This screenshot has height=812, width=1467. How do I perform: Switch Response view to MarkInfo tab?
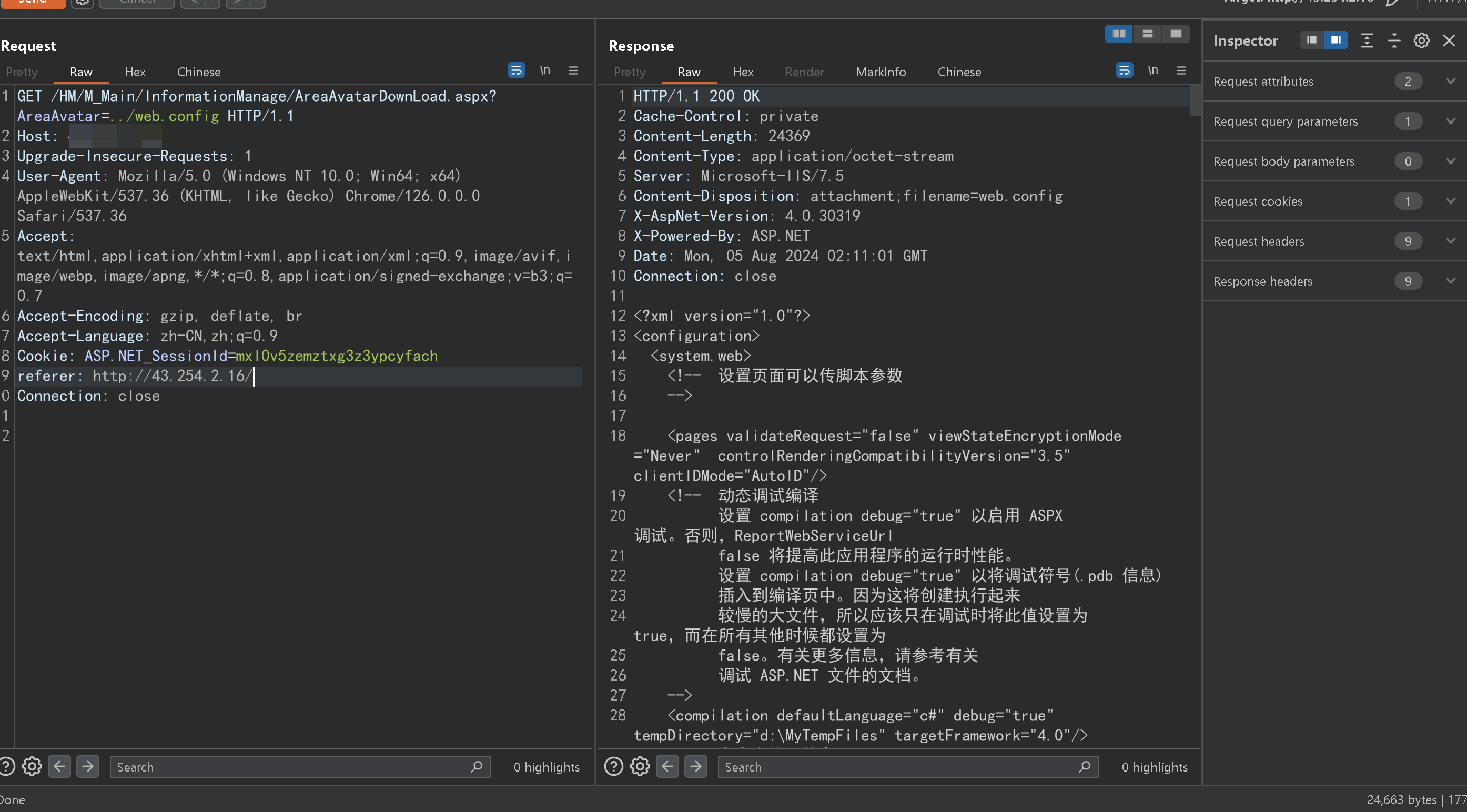click(x=881, y=72)
